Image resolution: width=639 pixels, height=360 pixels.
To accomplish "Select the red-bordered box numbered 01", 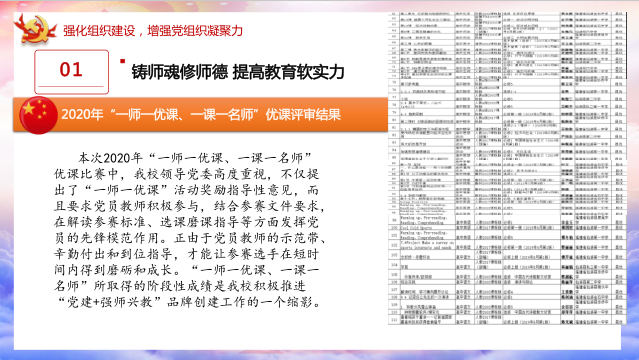I will pos(71,72).
